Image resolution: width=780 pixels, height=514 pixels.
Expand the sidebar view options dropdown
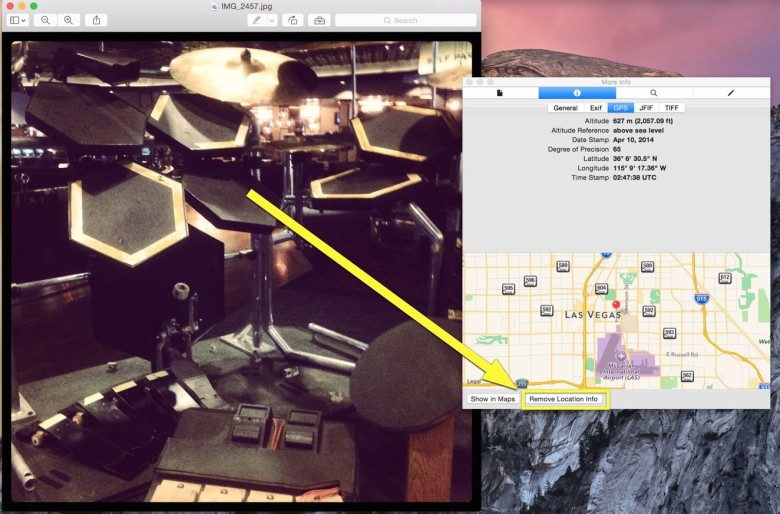coord(18,20)
